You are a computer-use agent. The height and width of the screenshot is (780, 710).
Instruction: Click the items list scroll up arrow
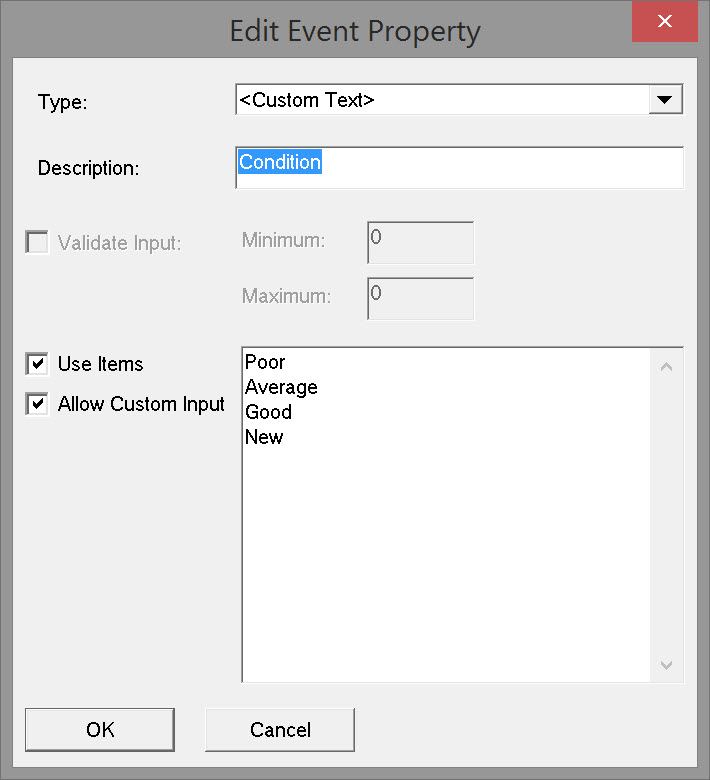667,366
